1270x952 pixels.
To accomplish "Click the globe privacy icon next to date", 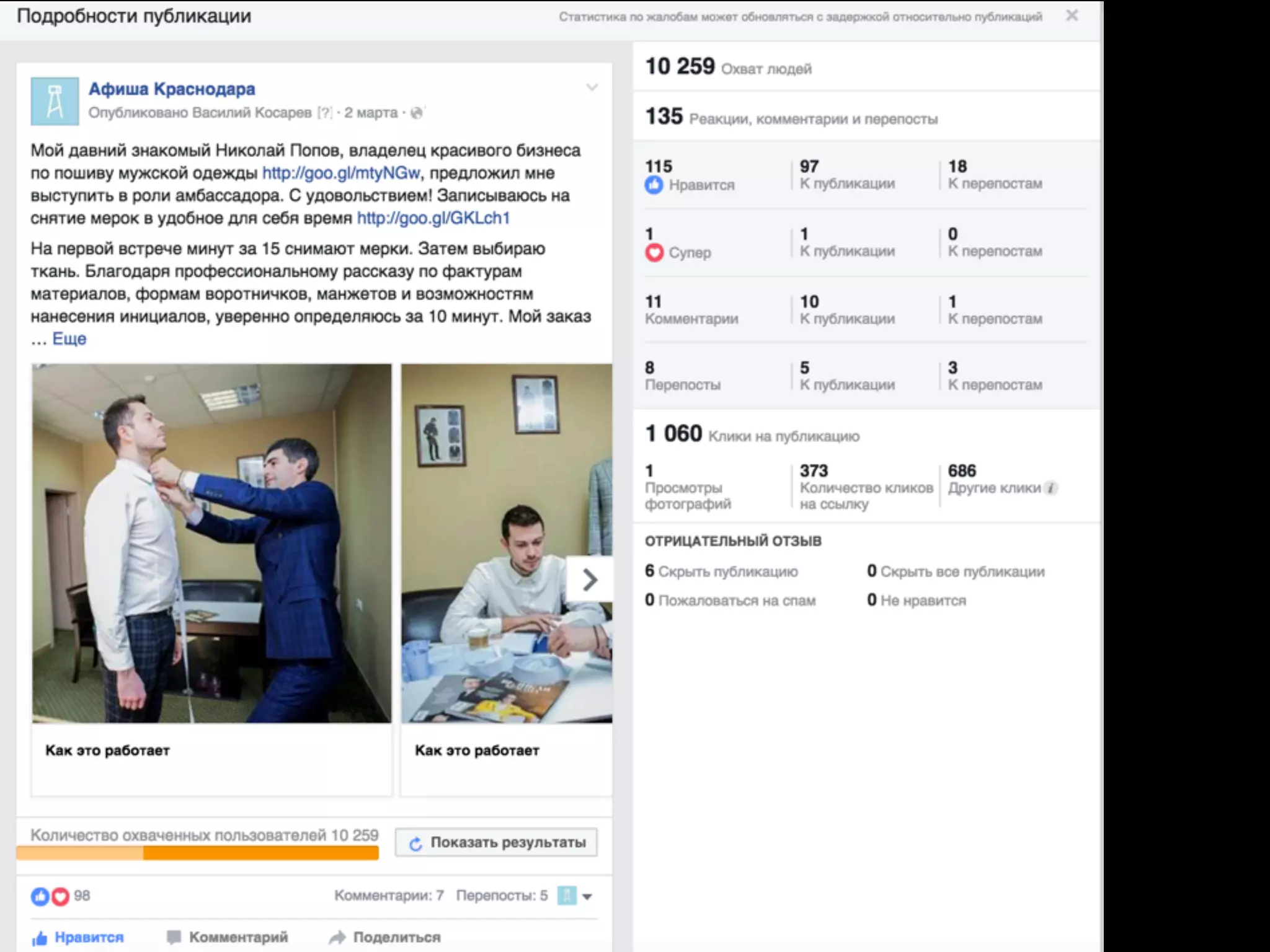I will (x=417, y=113).
